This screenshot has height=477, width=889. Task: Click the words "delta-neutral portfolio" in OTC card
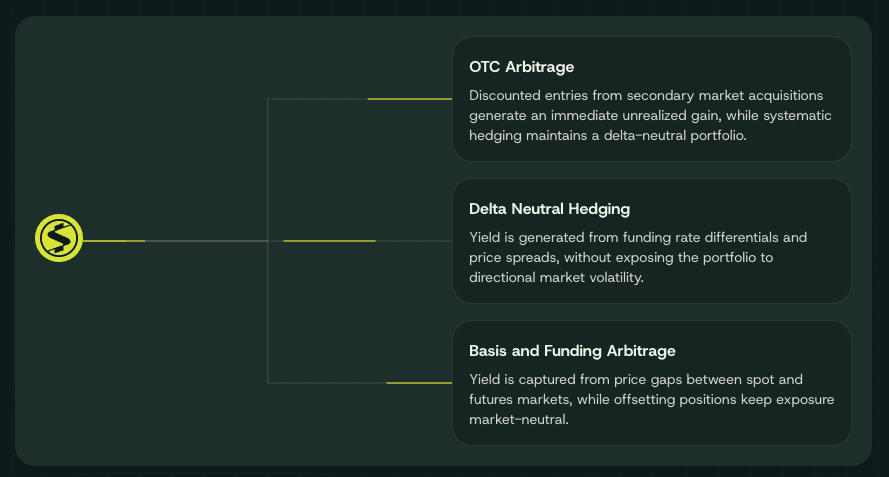(673, 136)
